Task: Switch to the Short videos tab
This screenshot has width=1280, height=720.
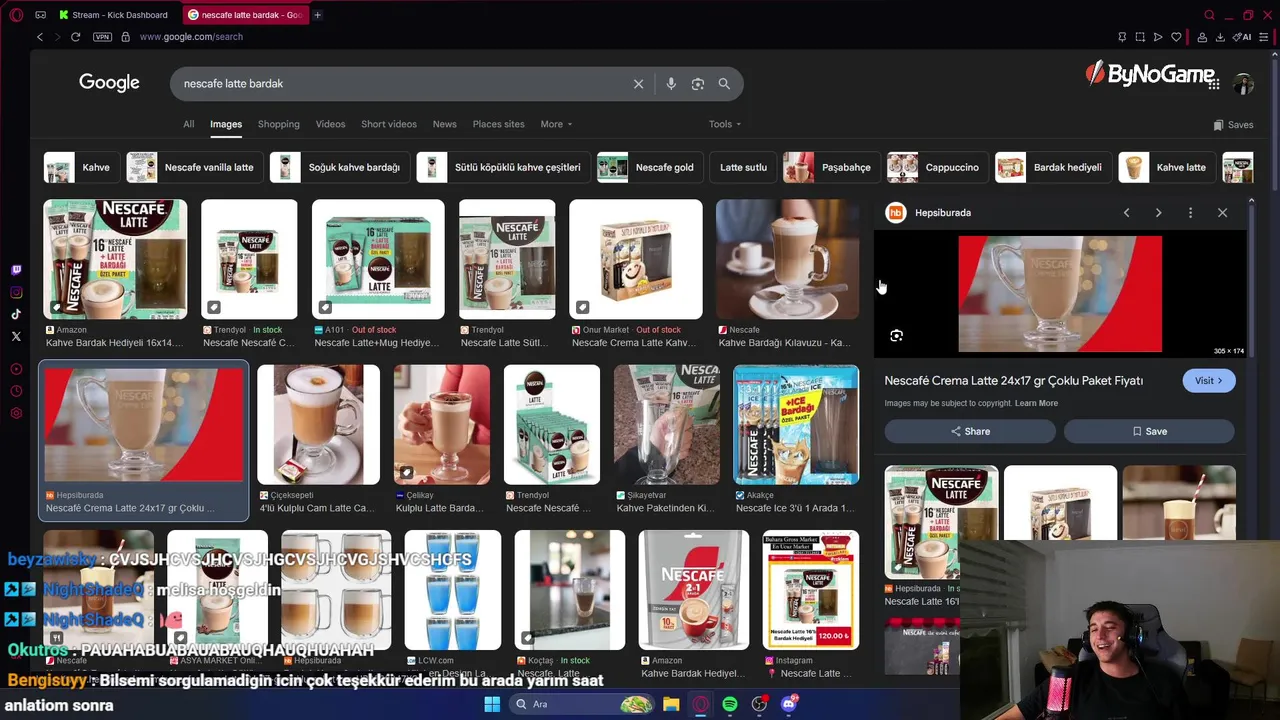Action: [389, 124]
